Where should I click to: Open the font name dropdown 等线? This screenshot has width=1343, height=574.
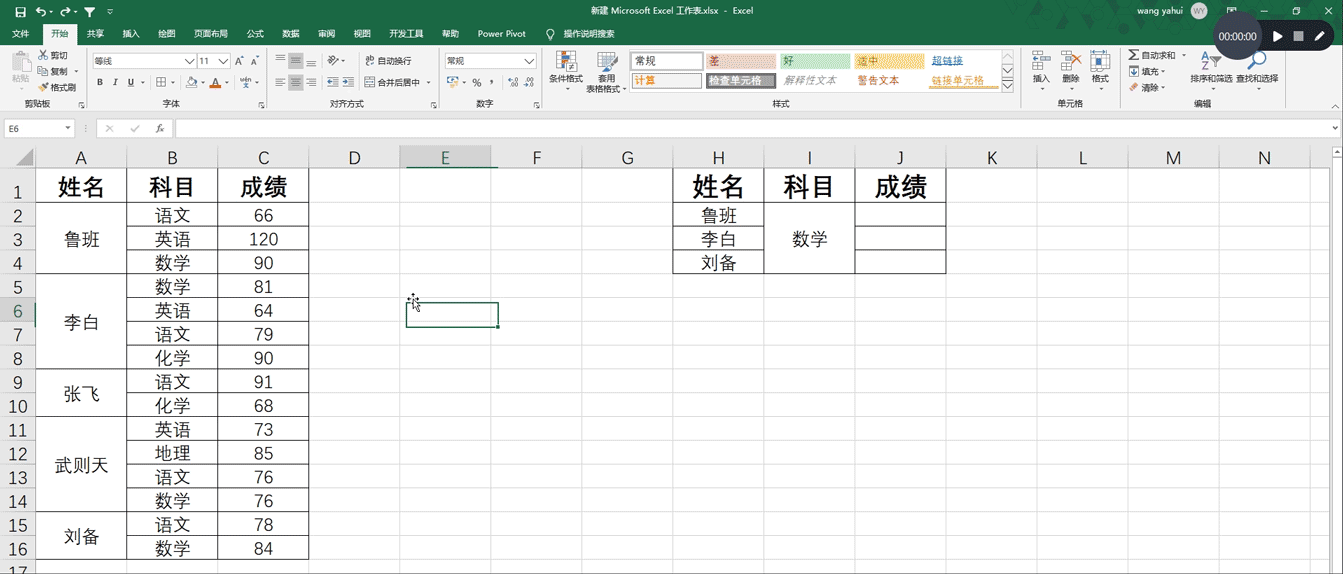click(189, 61)
